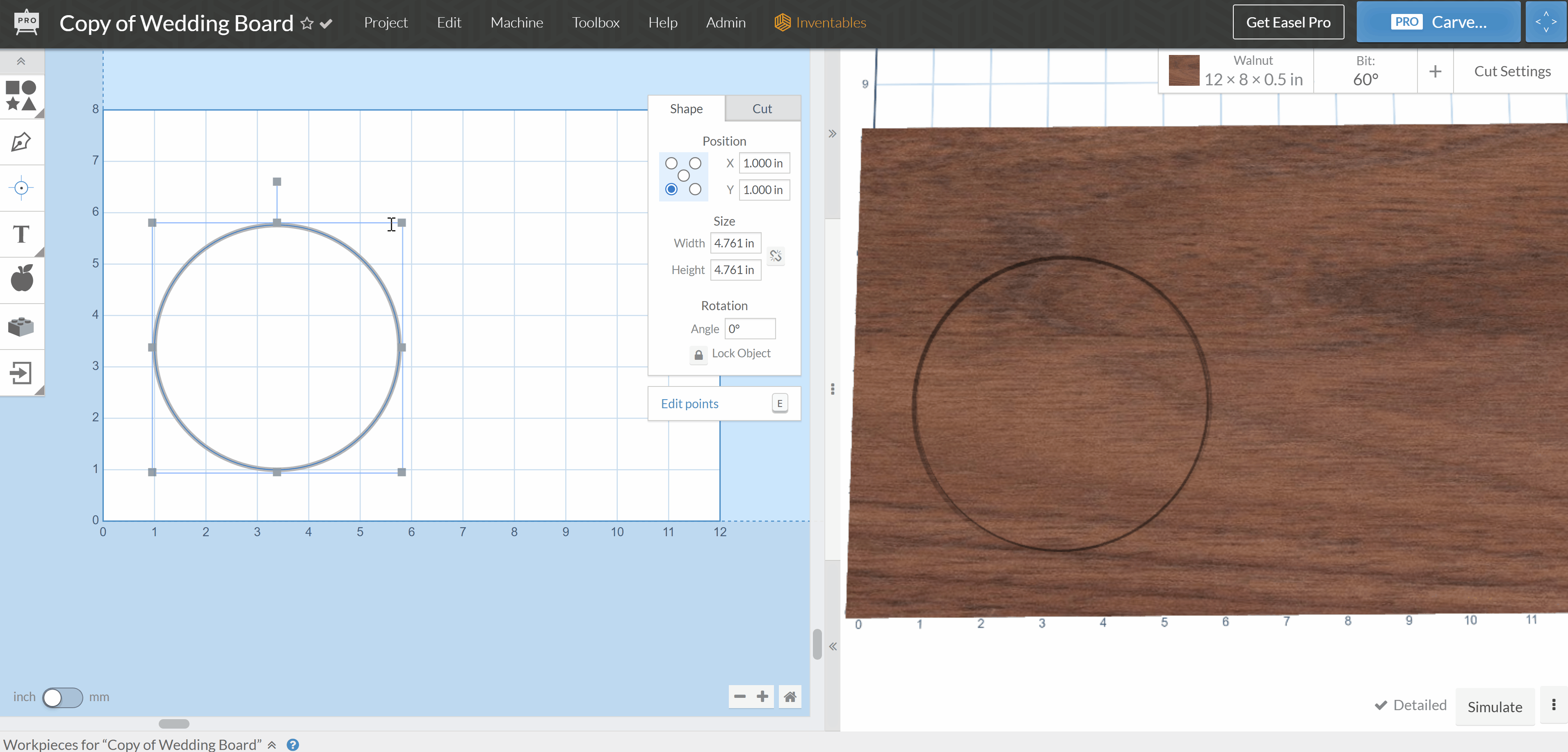The width and height of the screenshot is (1568, 752).
Task: Click the home zoom-to-fit icon
Action: (x=790, y=697)
